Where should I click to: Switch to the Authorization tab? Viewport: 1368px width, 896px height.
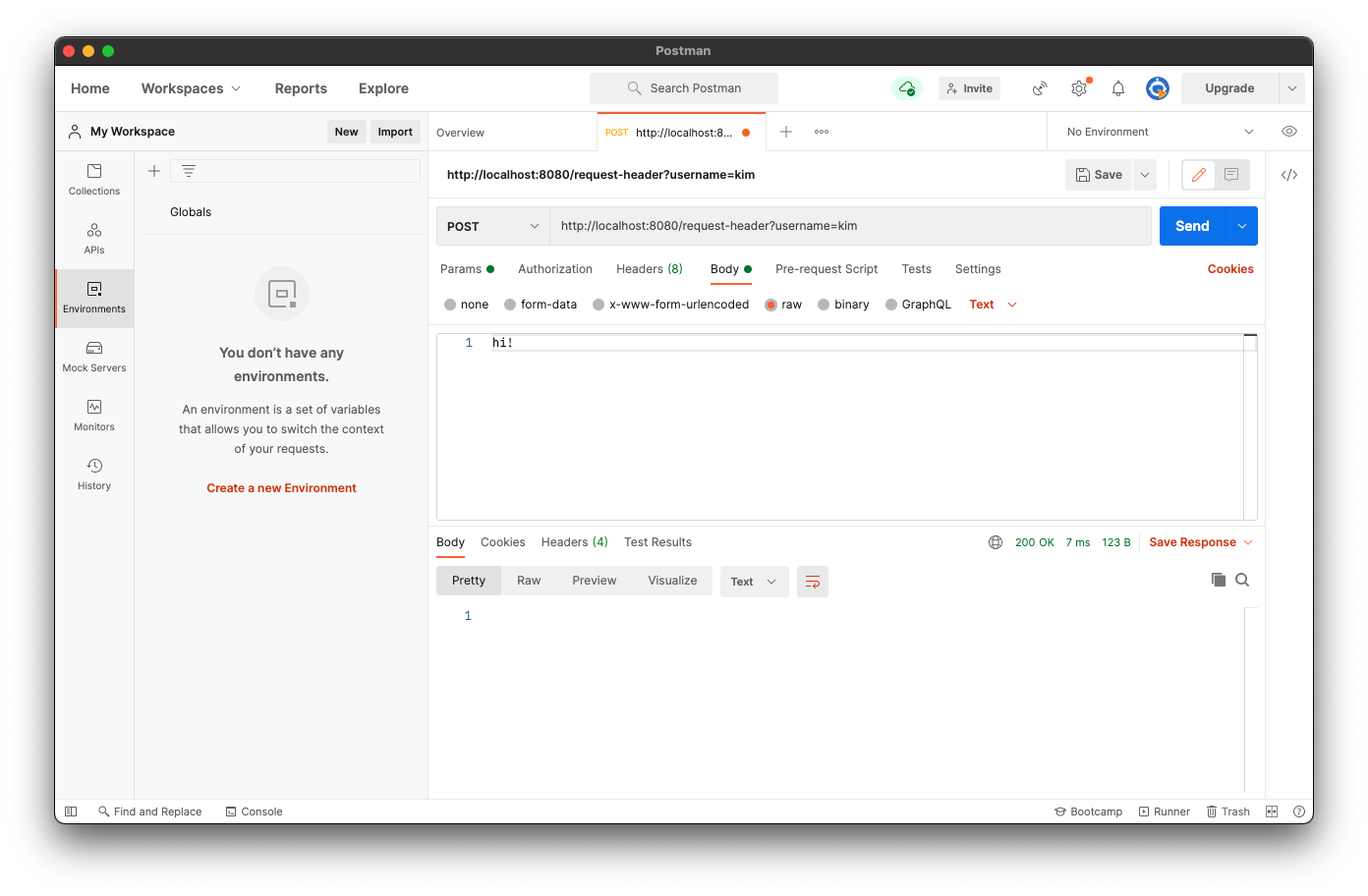pos(555,269)
